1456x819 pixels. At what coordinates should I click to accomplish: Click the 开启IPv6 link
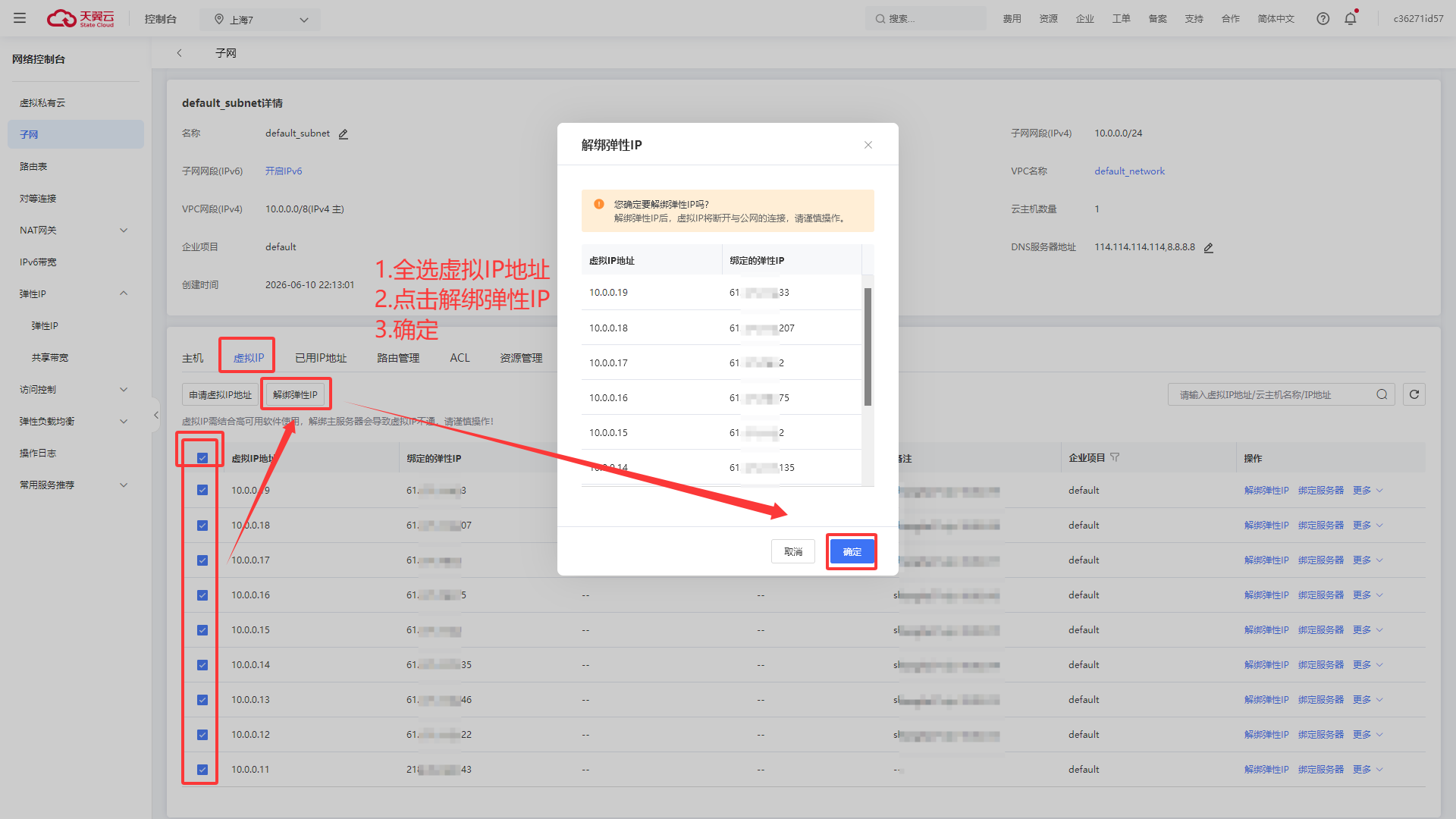pos(284,171)
